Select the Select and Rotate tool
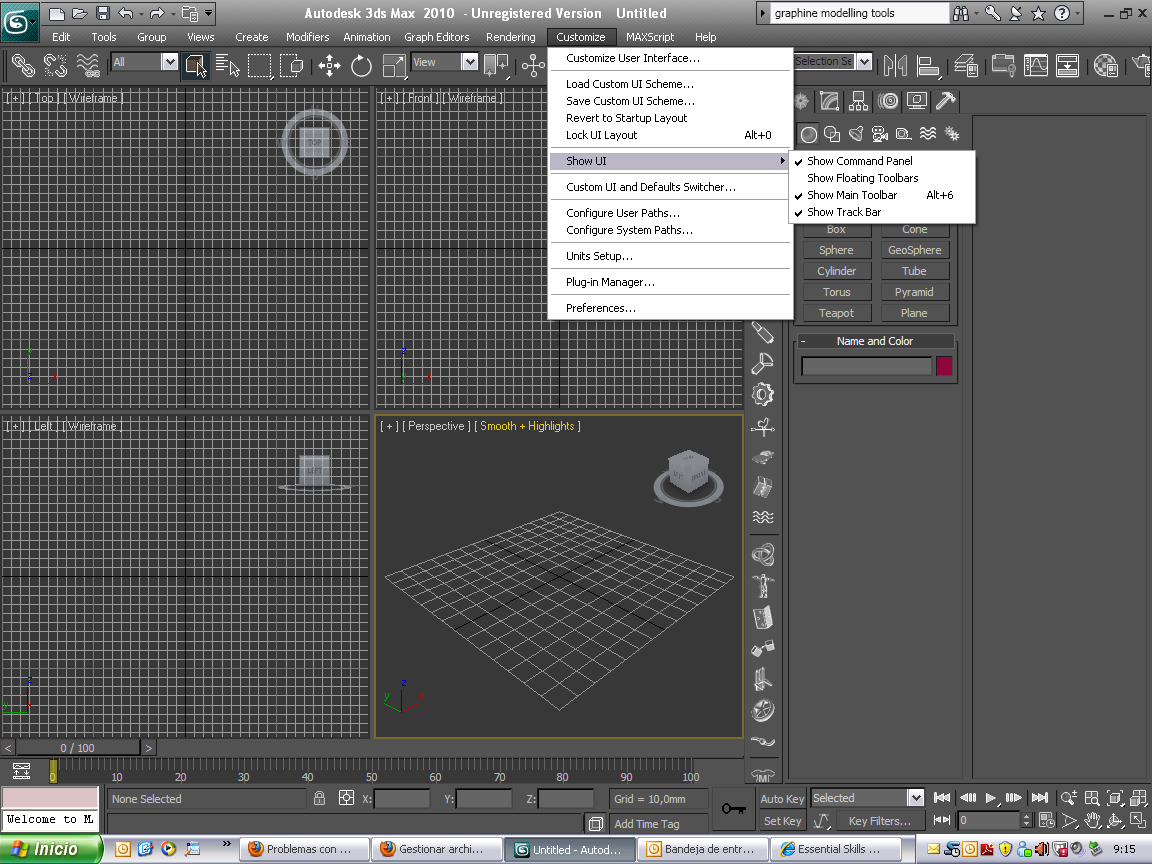This screenshot has height=864, width=1152. click(x=361, y=66)
